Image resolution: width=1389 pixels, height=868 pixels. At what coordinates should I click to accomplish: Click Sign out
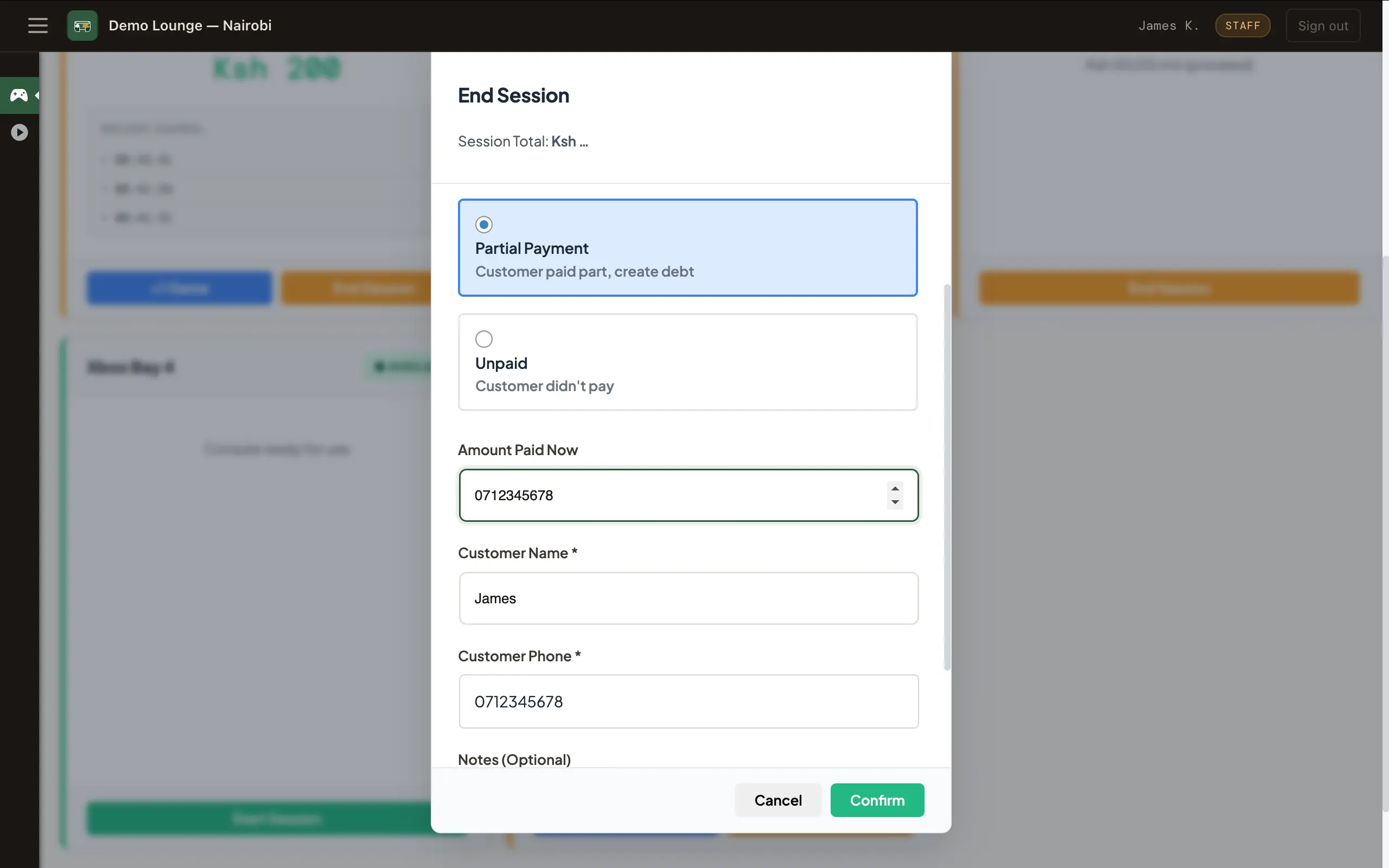coord(1322,25)
